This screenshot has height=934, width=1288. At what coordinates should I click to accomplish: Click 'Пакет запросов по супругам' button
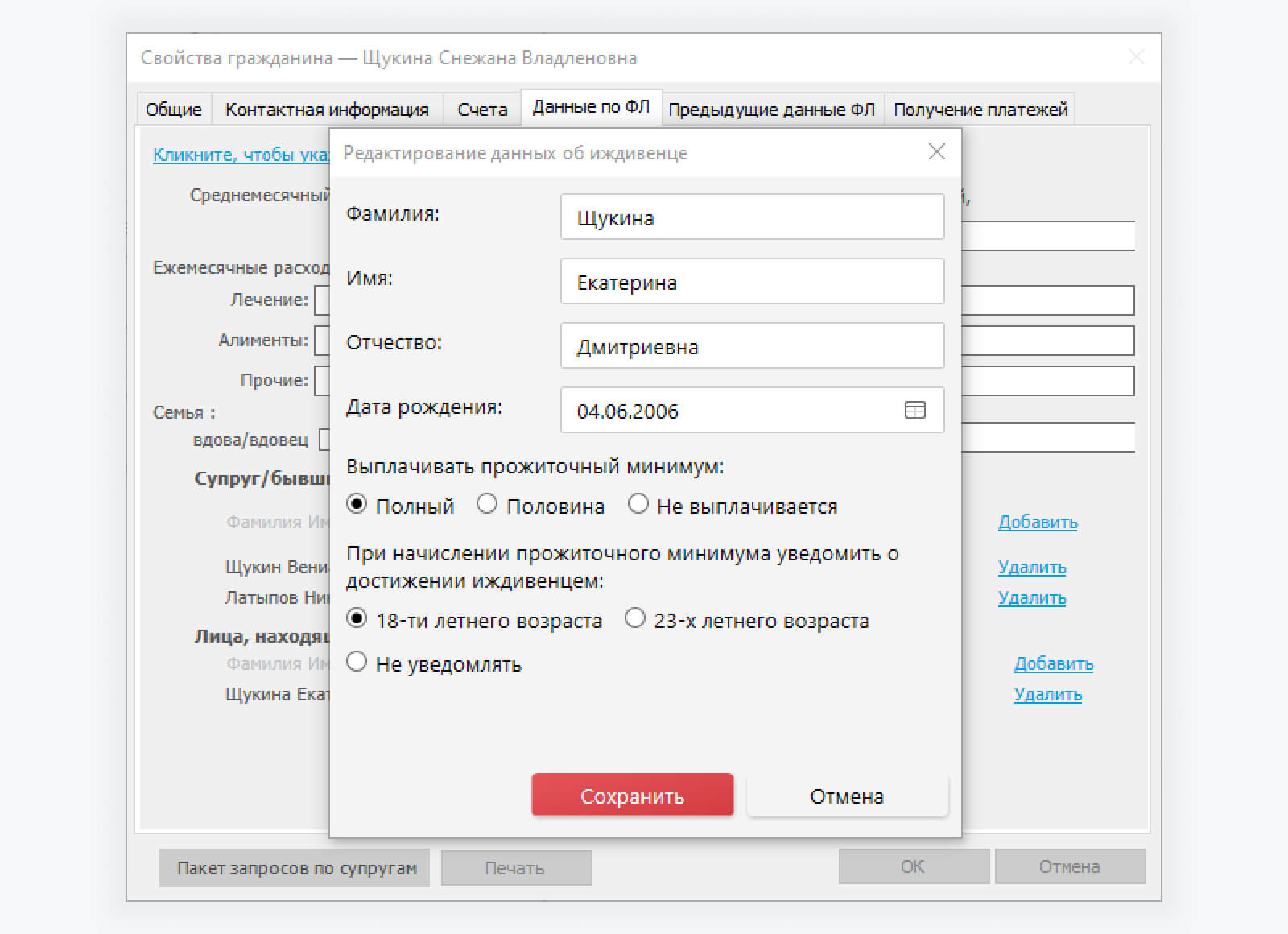point(295,868)
